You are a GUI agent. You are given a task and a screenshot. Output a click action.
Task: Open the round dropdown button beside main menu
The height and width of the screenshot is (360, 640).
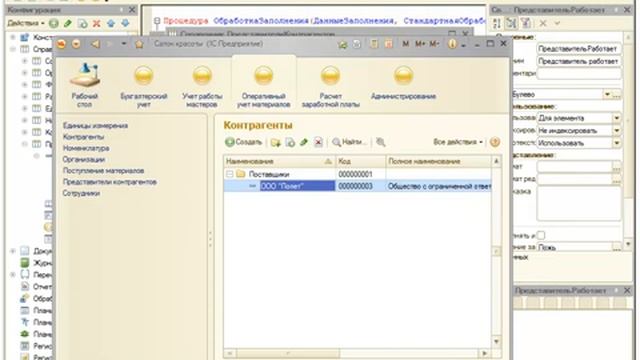coord(76,44)
